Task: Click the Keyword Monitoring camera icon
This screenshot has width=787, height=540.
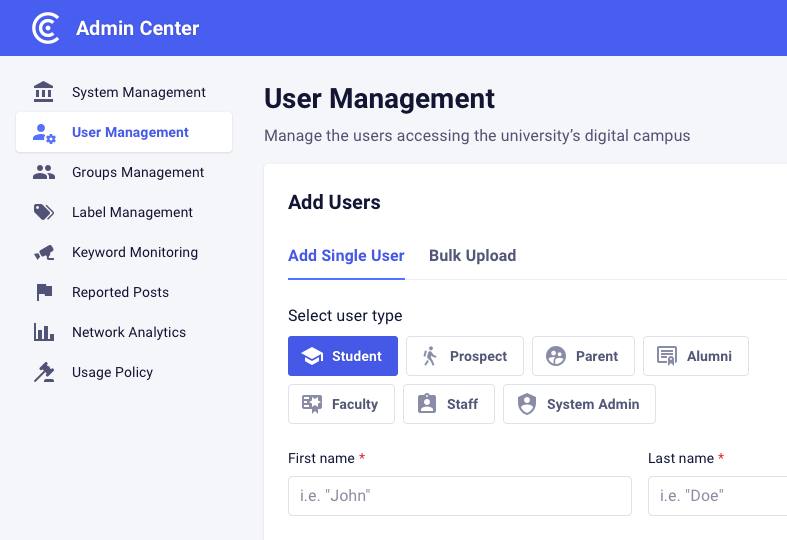Action: coord(44,252)
